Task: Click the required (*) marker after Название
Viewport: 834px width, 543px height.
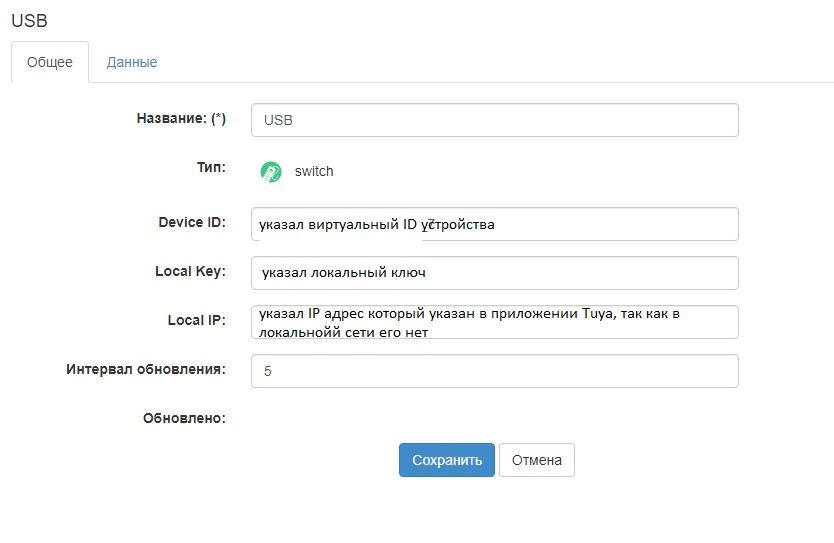Action: coord(218,118)
